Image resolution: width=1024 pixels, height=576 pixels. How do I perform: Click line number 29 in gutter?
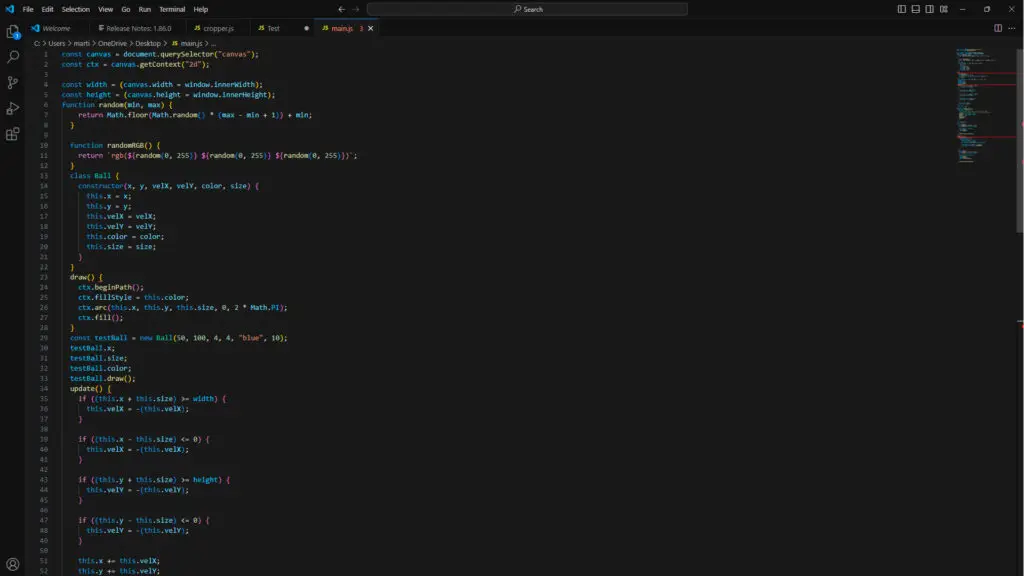coord(44,338)
